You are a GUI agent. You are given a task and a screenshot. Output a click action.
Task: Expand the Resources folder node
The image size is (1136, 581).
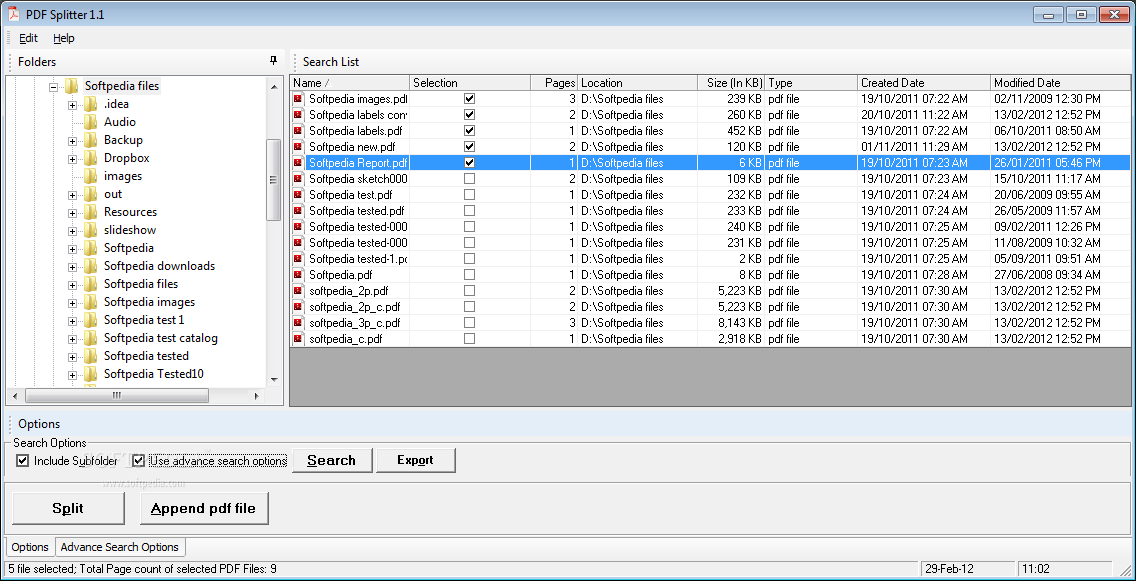click(x=72, y=213)
